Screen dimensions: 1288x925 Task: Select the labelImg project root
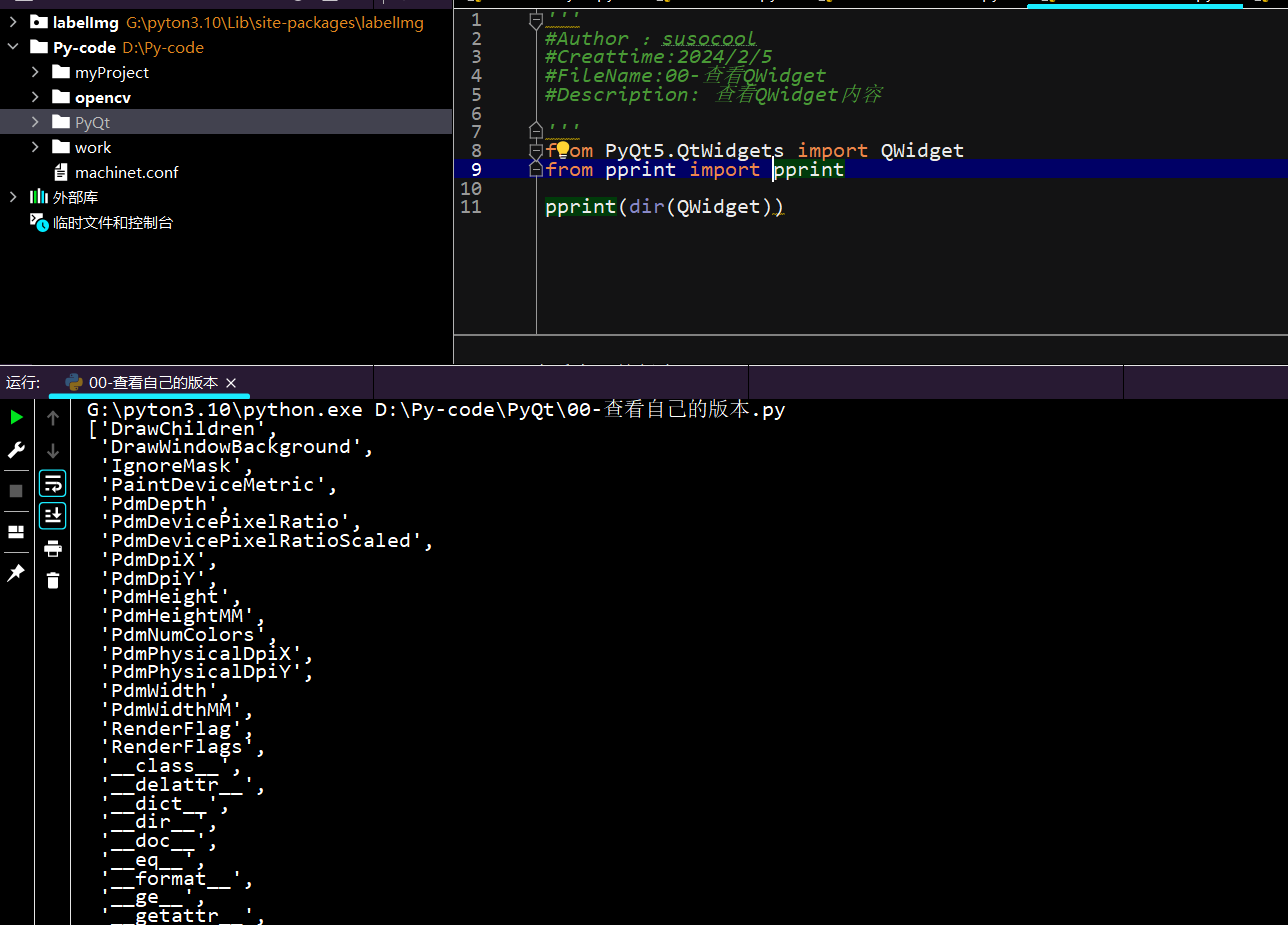coord(226,22)
